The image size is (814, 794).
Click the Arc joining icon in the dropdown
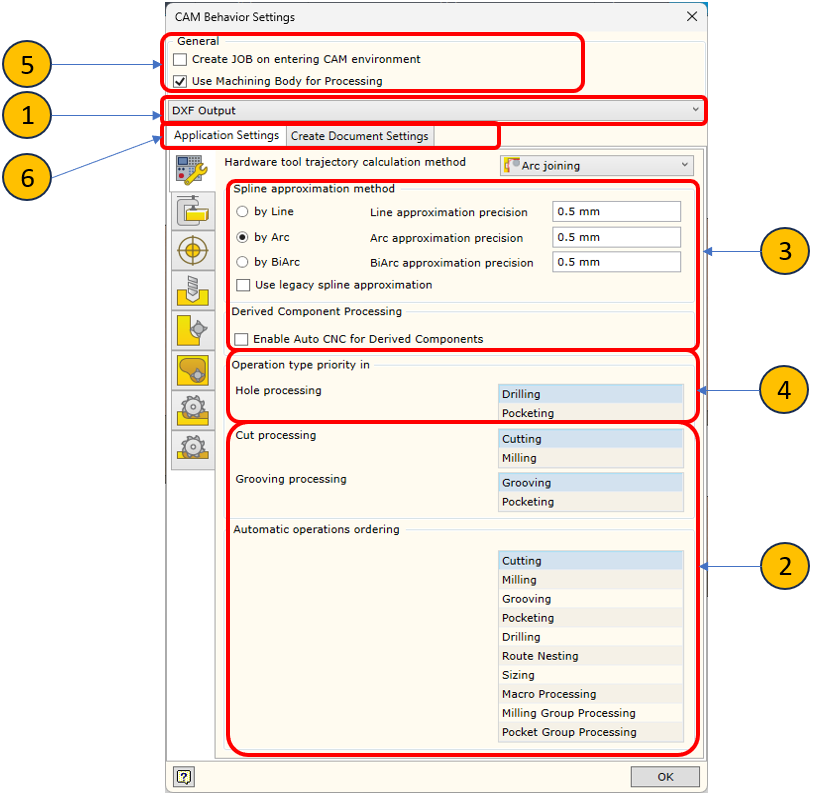coord(512,166)
